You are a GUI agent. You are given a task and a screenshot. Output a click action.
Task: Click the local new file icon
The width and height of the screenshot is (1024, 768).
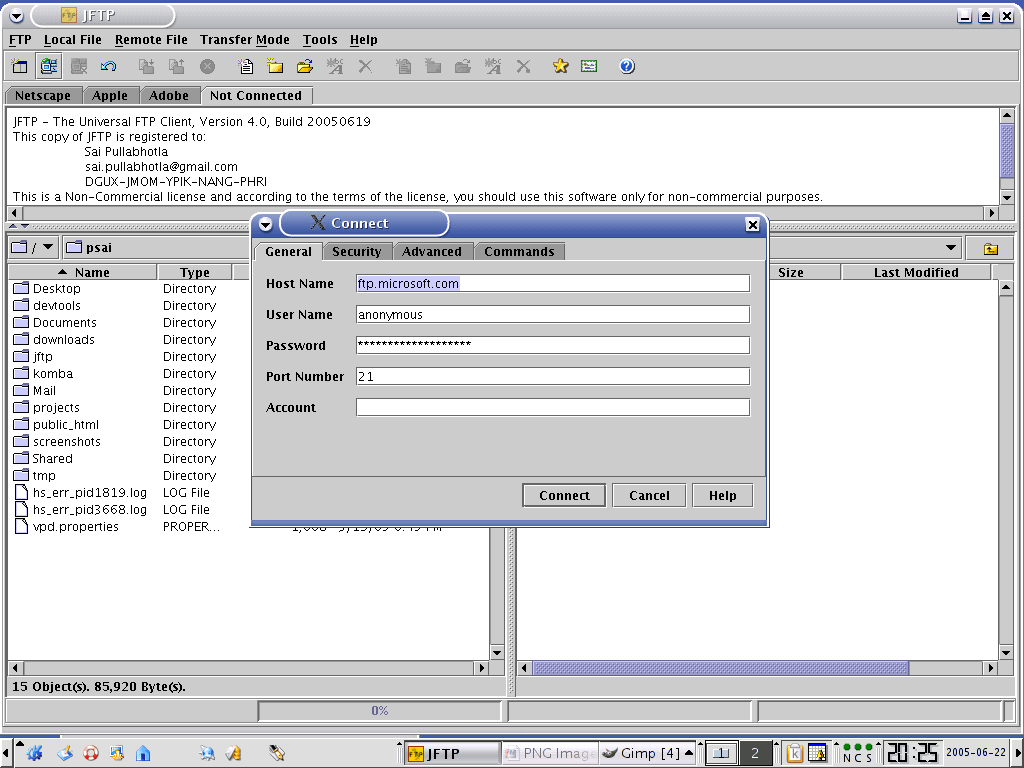(246, 66)
